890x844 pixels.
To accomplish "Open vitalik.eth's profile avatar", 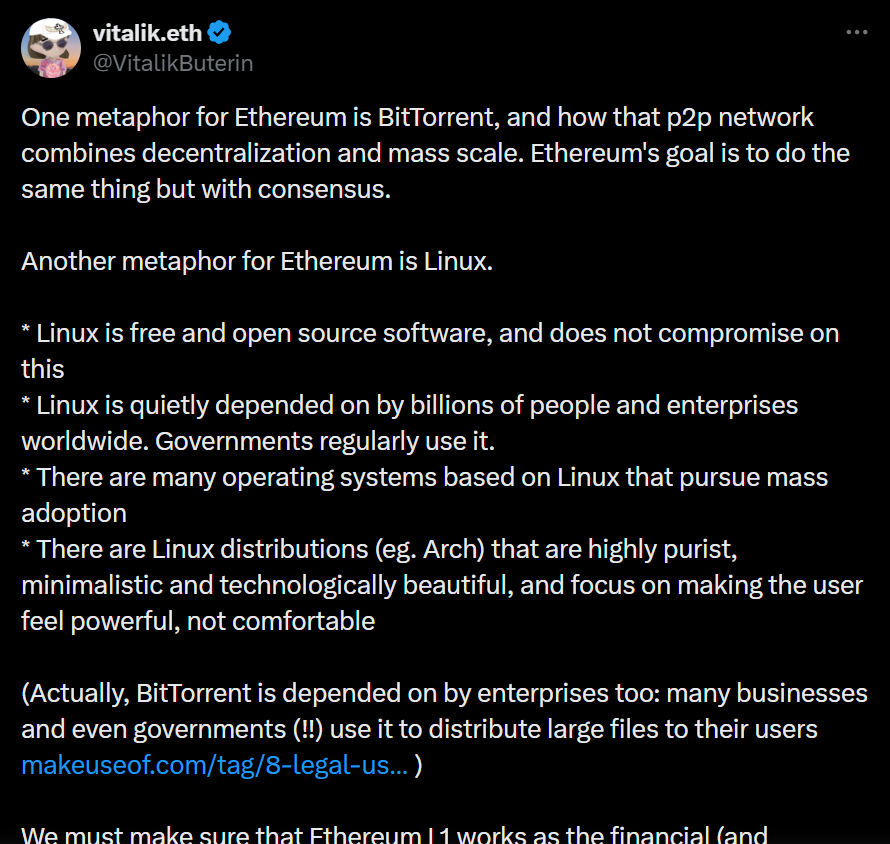I will point(51,47).
